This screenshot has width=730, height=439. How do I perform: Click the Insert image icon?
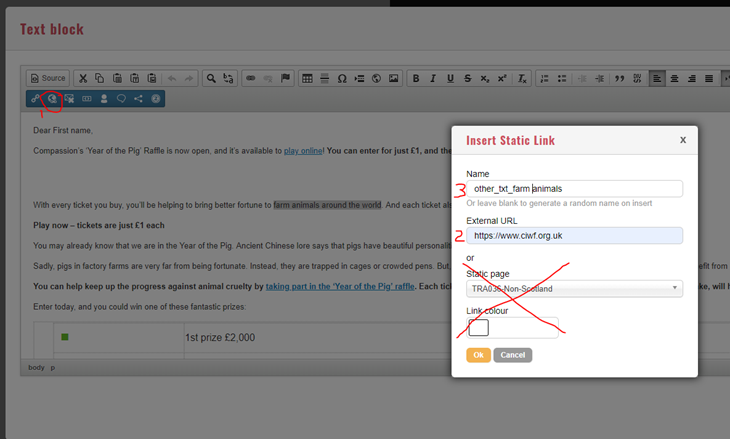coord(393,78)
